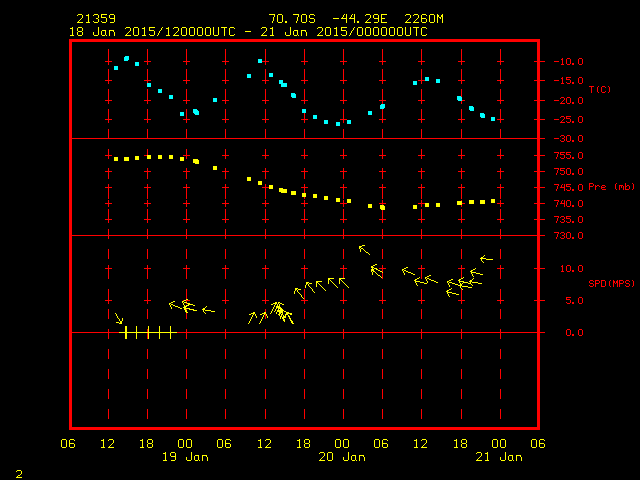Click the SPD(MPS) wind speed axis label
Screen dimensions: 640x480
[x=611, y=283]
